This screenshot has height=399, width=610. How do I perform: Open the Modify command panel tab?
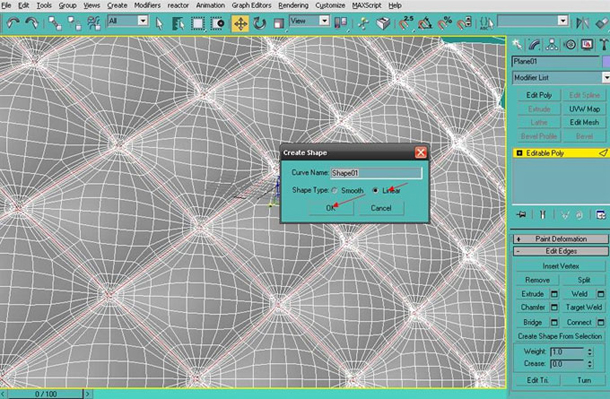[x=535, y=45]
